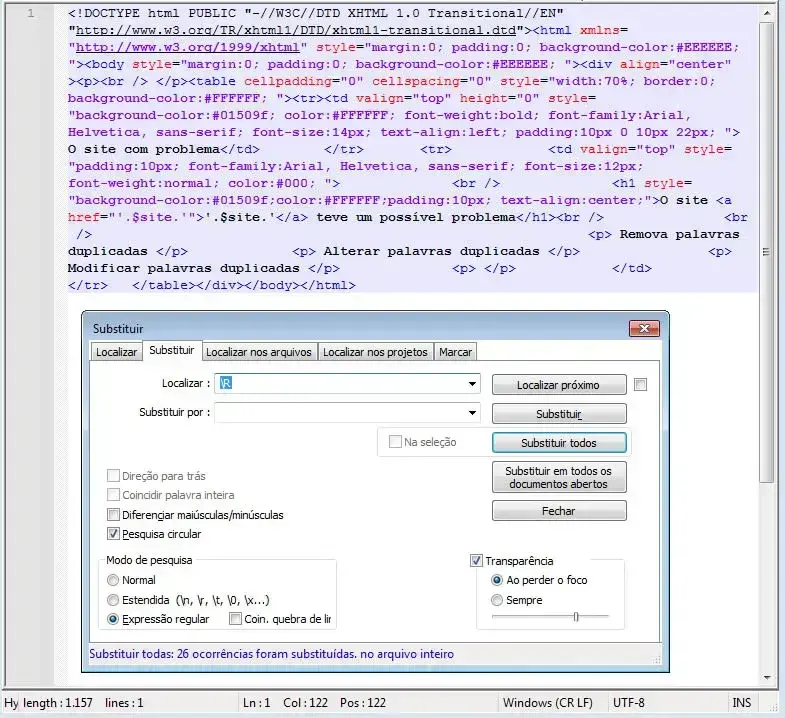The height and width of the screenshot is (718, 785).
Task: Select the Normal search mode radio
Action: [113, 580]
